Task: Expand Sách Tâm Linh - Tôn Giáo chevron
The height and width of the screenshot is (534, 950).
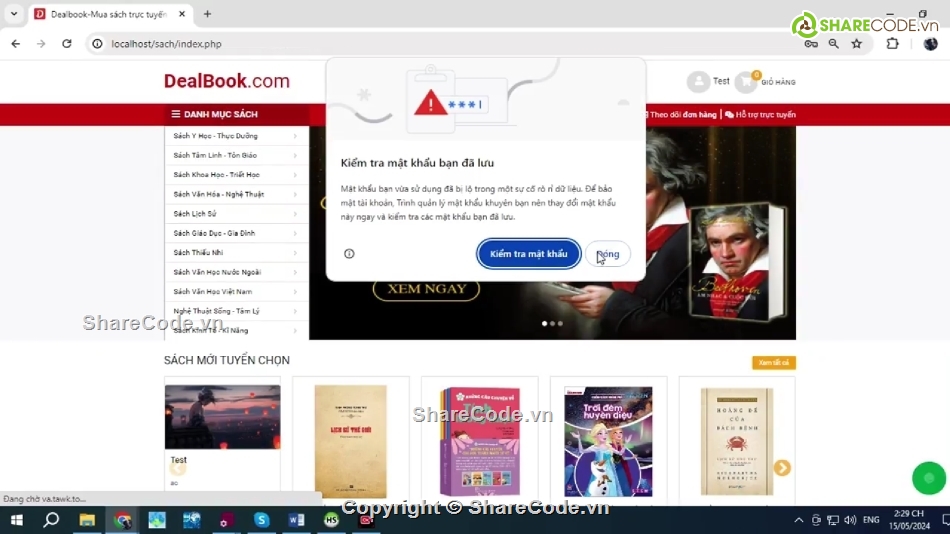Action: [295, 155]
